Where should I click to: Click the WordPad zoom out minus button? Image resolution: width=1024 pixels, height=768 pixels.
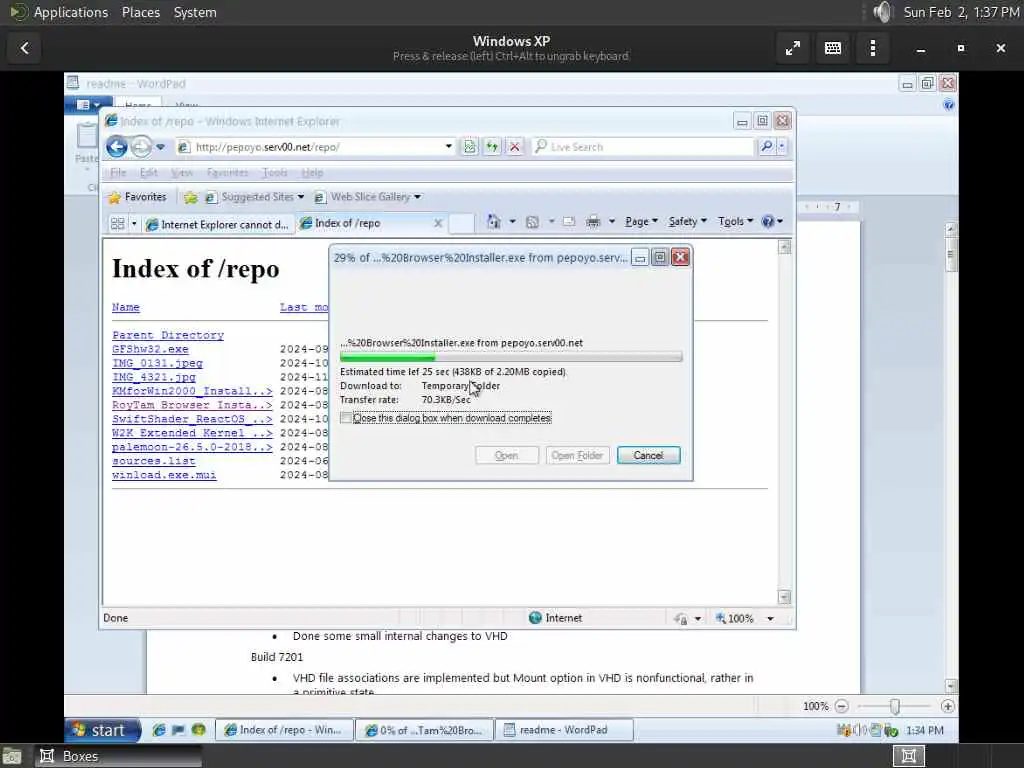click(842, 706)
